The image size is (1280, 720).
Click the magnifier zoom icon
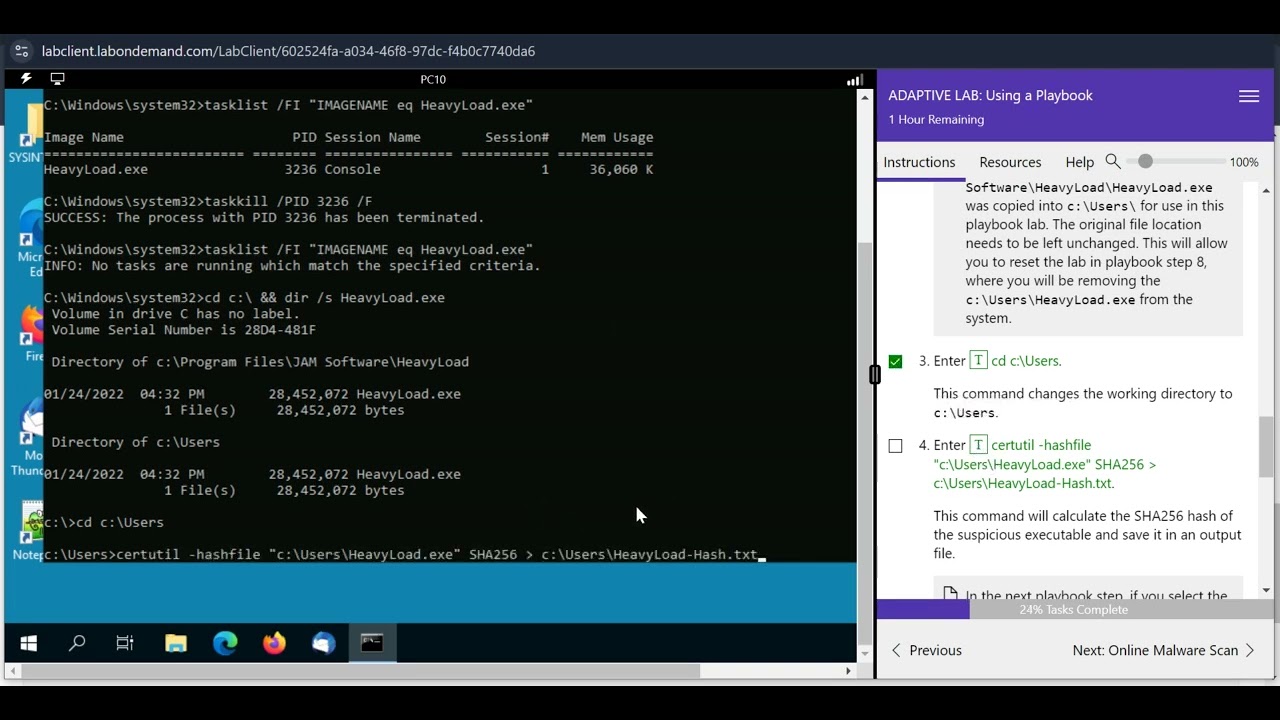tap(1113, 161)
